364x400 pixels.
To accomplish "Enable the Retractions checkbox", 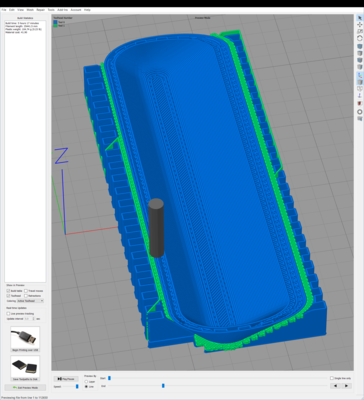I will (26, 296).
